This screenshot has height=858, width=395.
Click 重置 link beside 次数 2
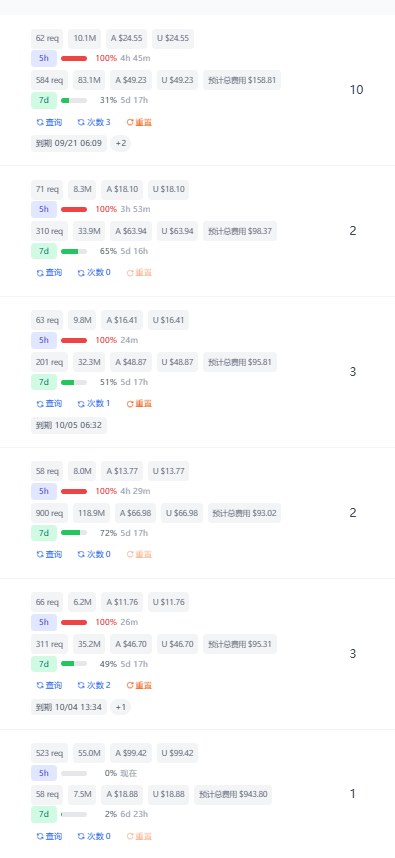click(139, 685)
